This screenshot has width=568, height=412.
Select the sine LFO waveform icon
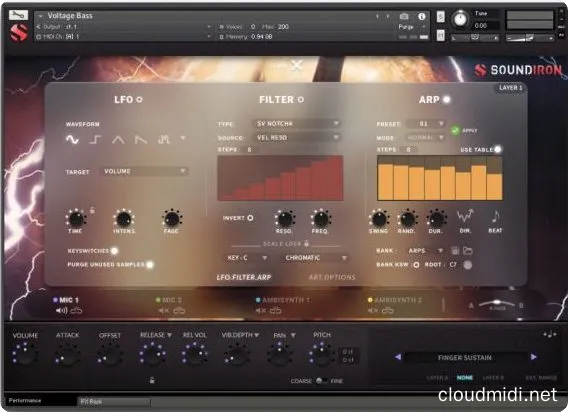pos(72,140)
